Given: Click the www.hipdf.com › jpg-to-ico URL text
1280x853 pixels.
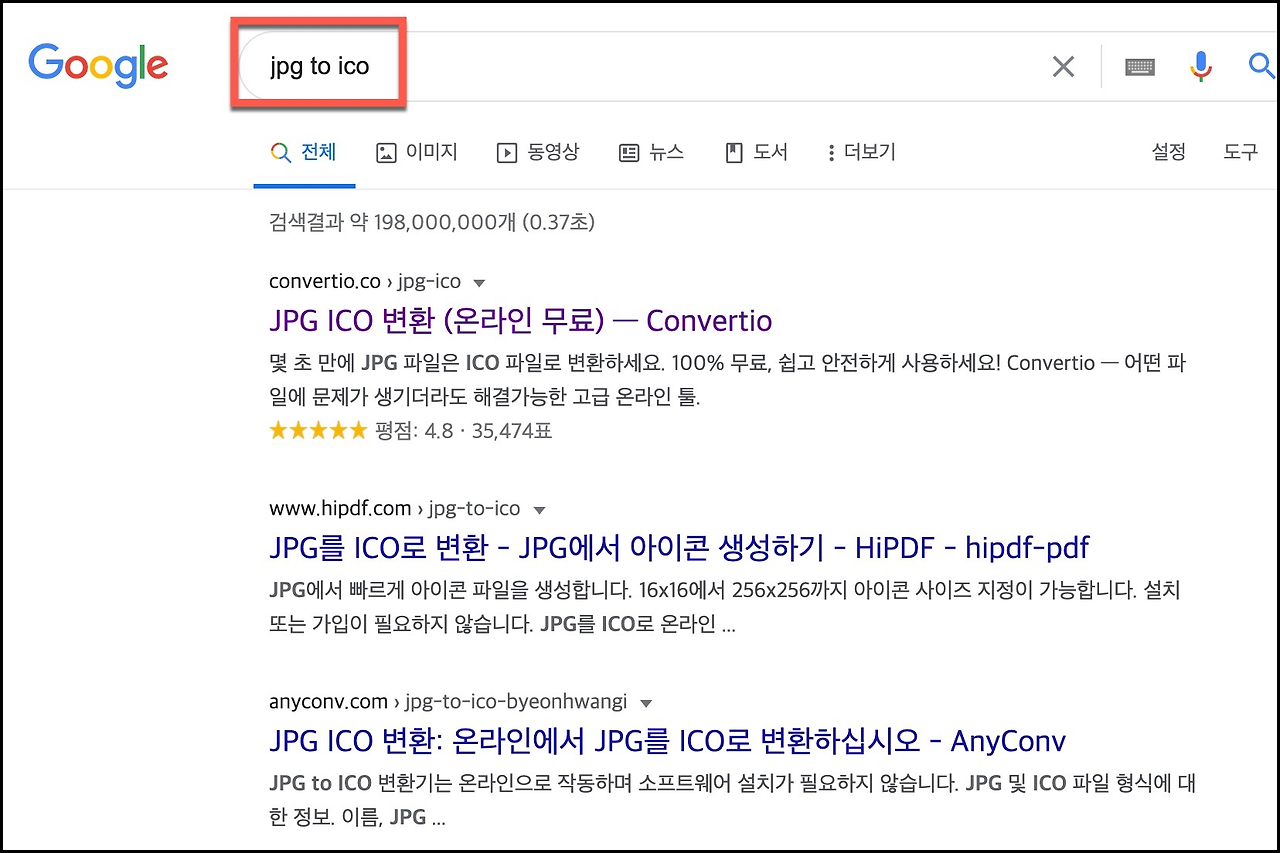Looking at the screenshot, I should tap(395, 509).
